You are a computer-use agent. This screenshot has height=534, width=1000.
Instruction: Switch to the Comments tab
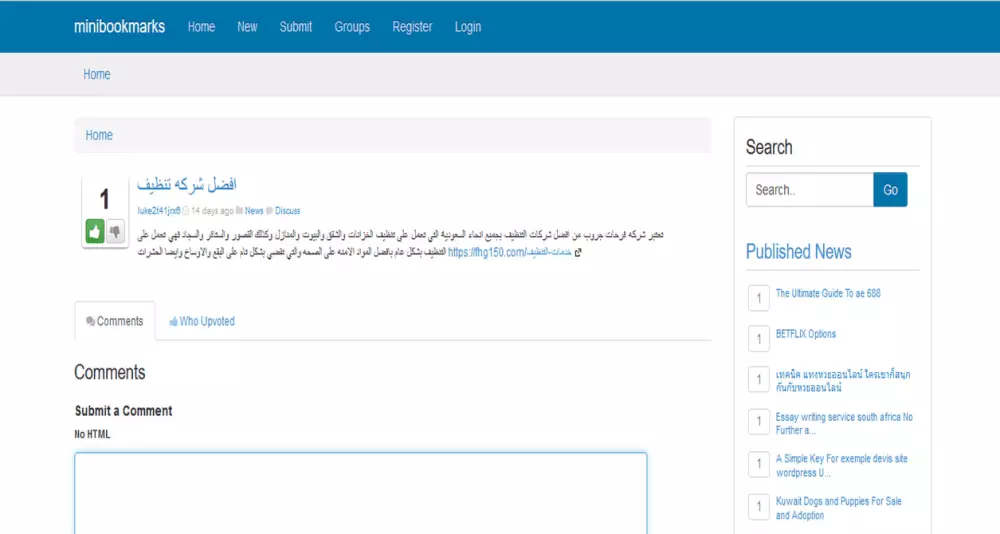[x=115, y=321]
